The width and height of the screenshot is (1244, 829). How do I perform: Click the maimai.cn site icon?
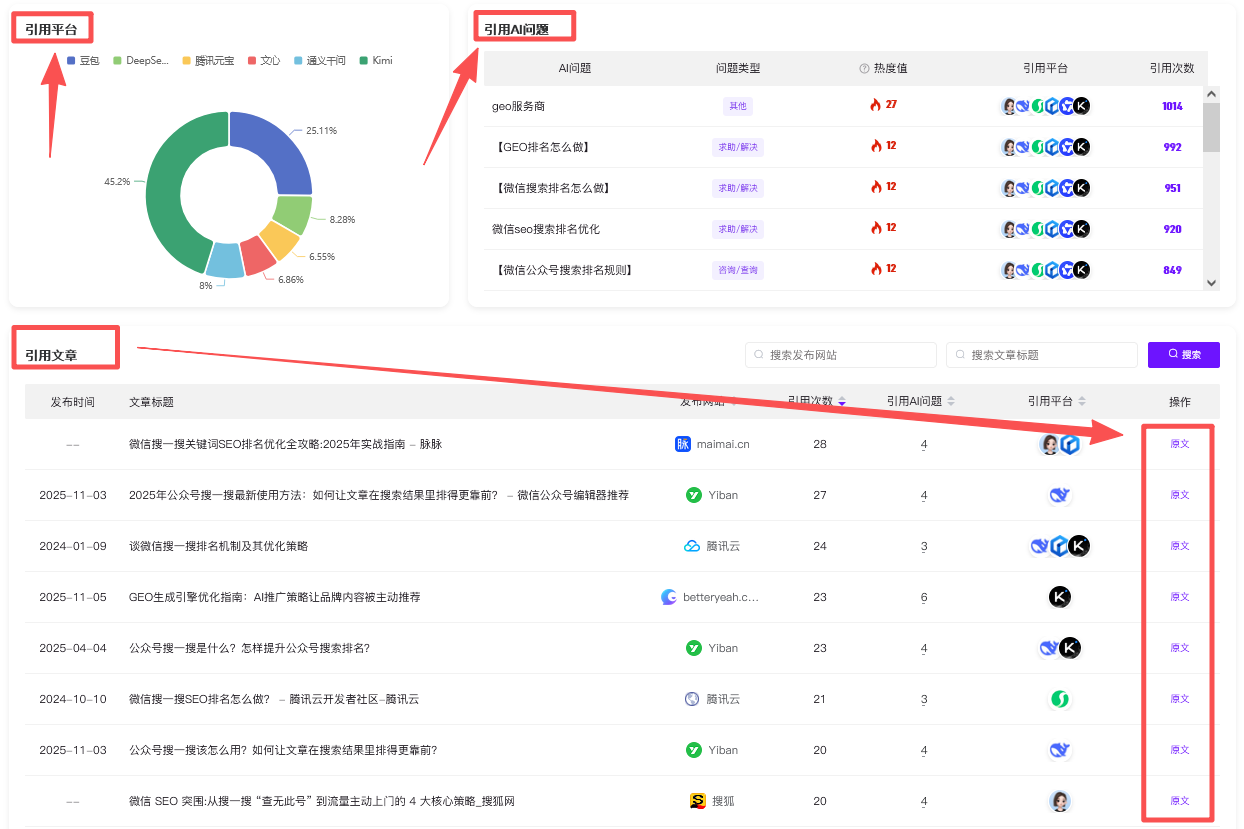pyautogui.click(x=683, y=444)
